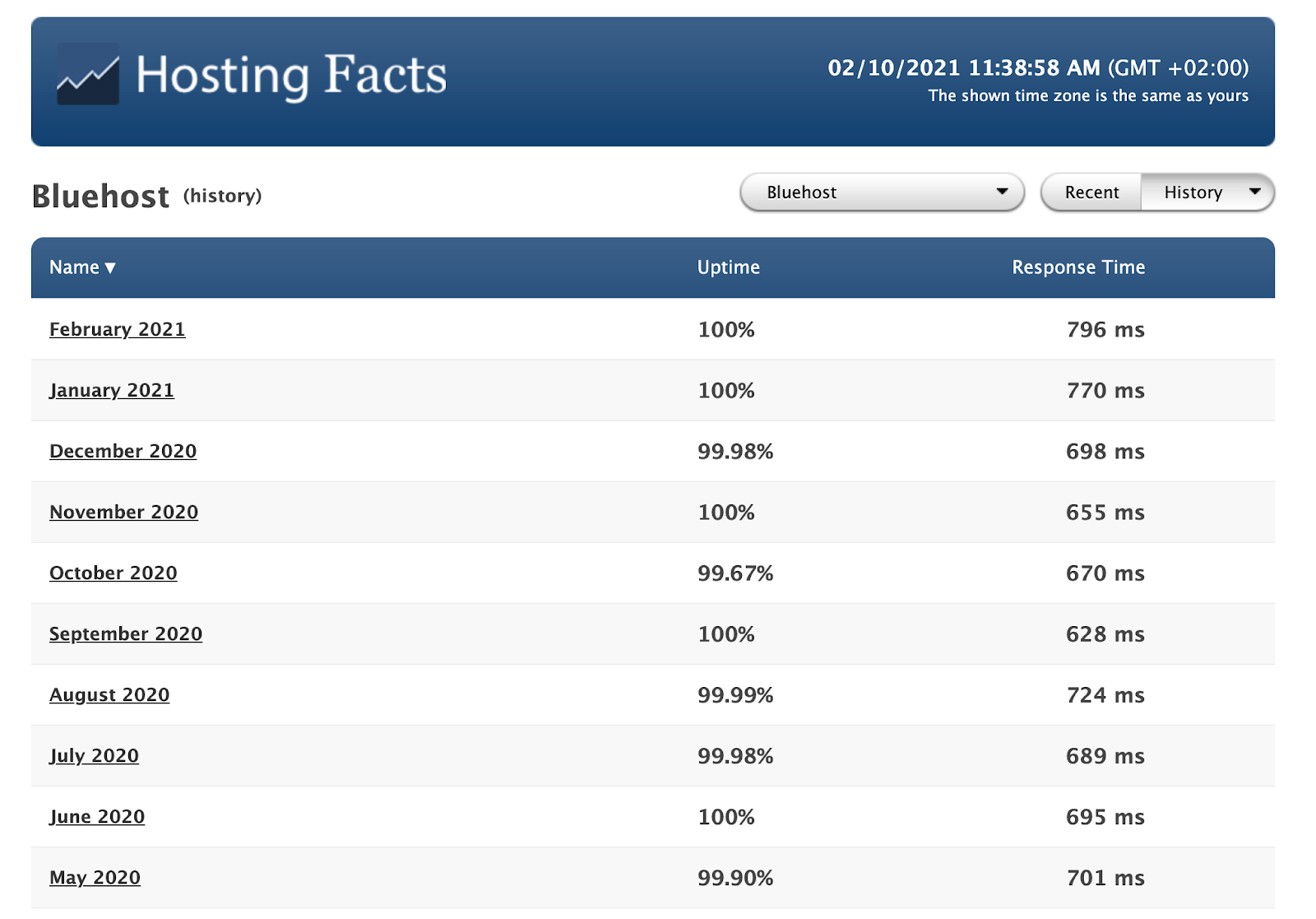Click the 670 ms response time
Viewport: 1316px width, 919px height.
1105,573
